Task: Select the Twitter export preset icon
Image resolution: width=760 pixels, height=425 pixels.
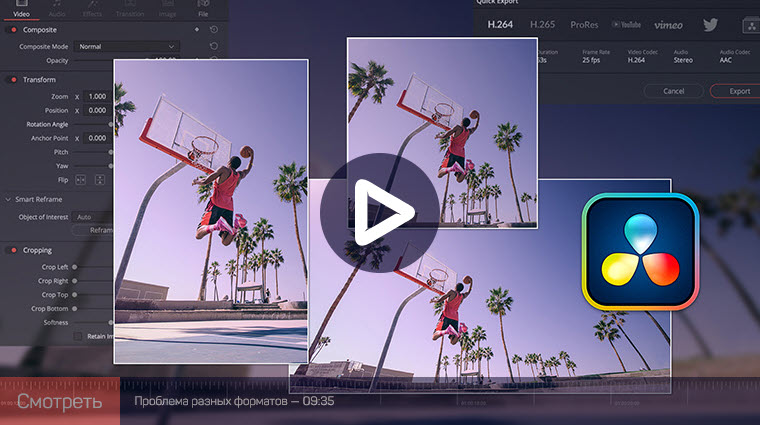Action: point(710,25)
